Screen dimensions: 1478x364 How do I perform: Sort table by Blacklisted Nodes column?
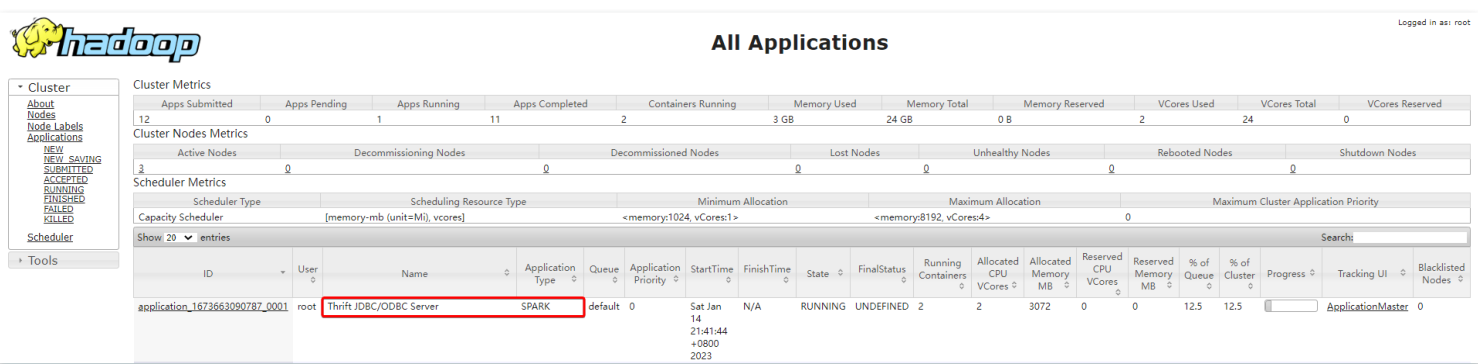[x=1442, y=273]
